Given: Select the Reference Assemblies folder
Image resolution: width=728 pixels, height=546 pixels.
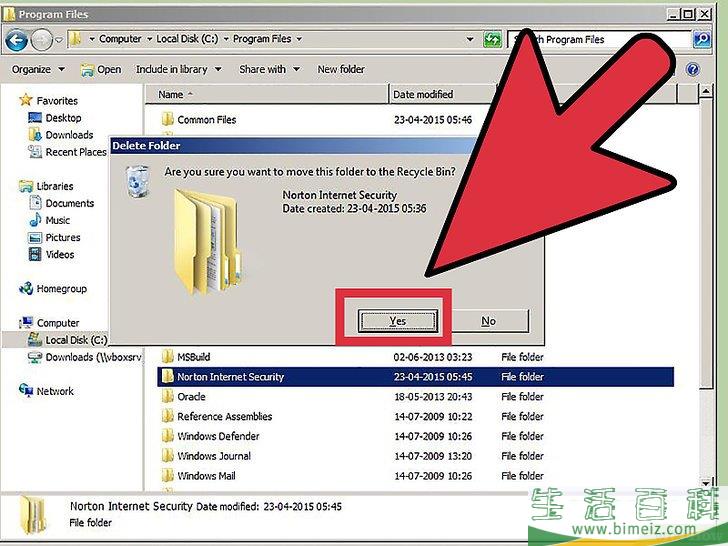Looking at the screenshot, I should tap(225, 416).
